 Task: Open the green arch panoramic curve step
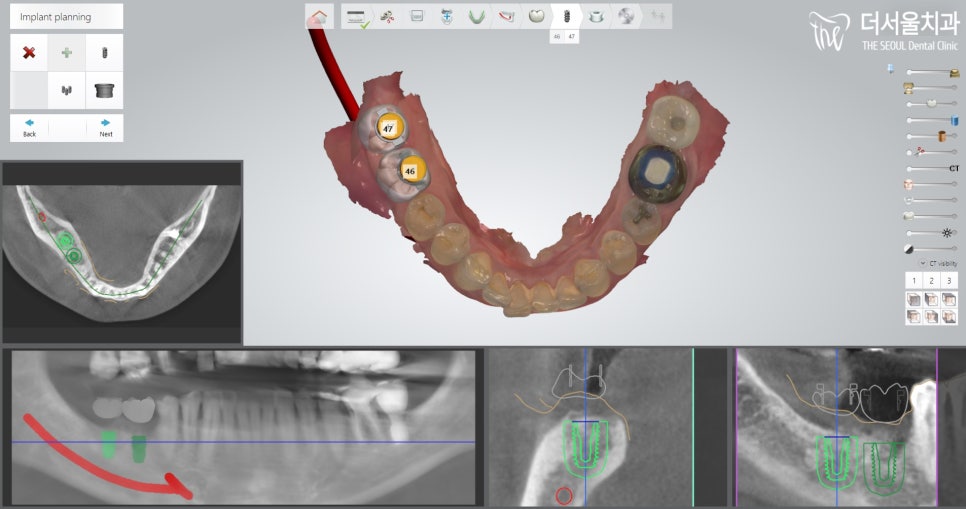(x=477, y=16)
